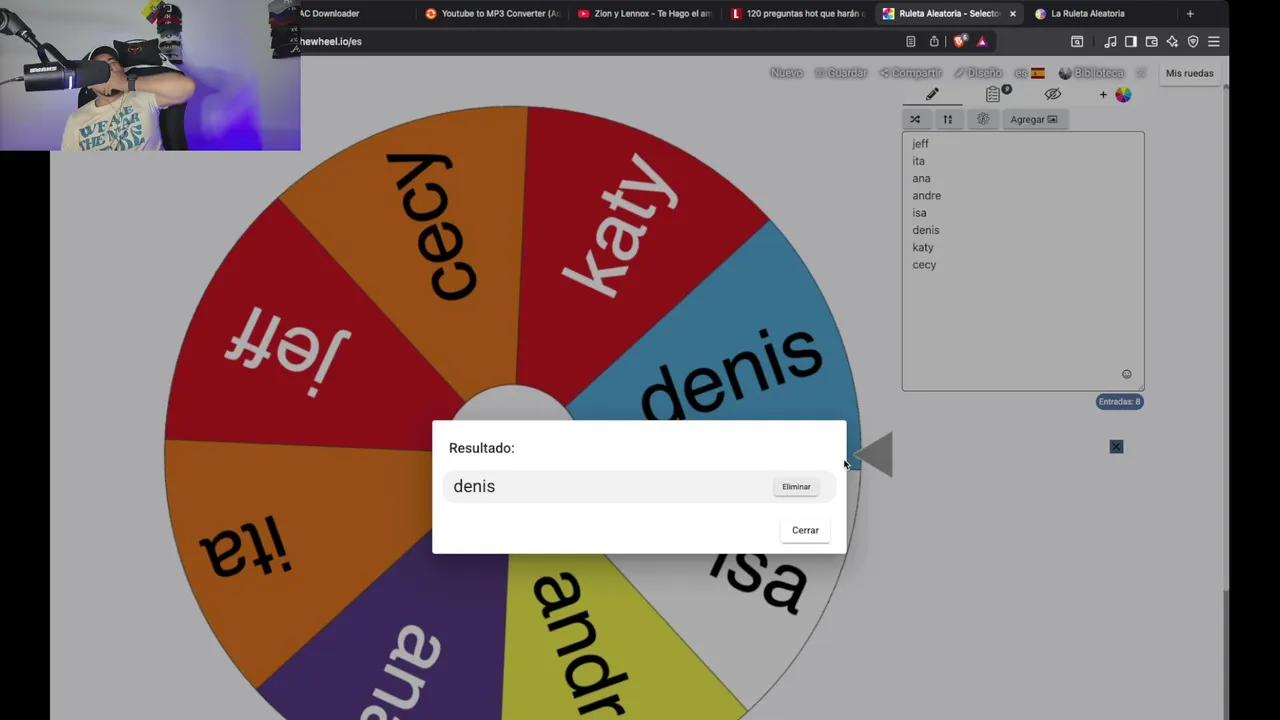Open Leo AI sparkle icon
The height and width of the screenshot is (720, 1280).
tap(1172, 42)
